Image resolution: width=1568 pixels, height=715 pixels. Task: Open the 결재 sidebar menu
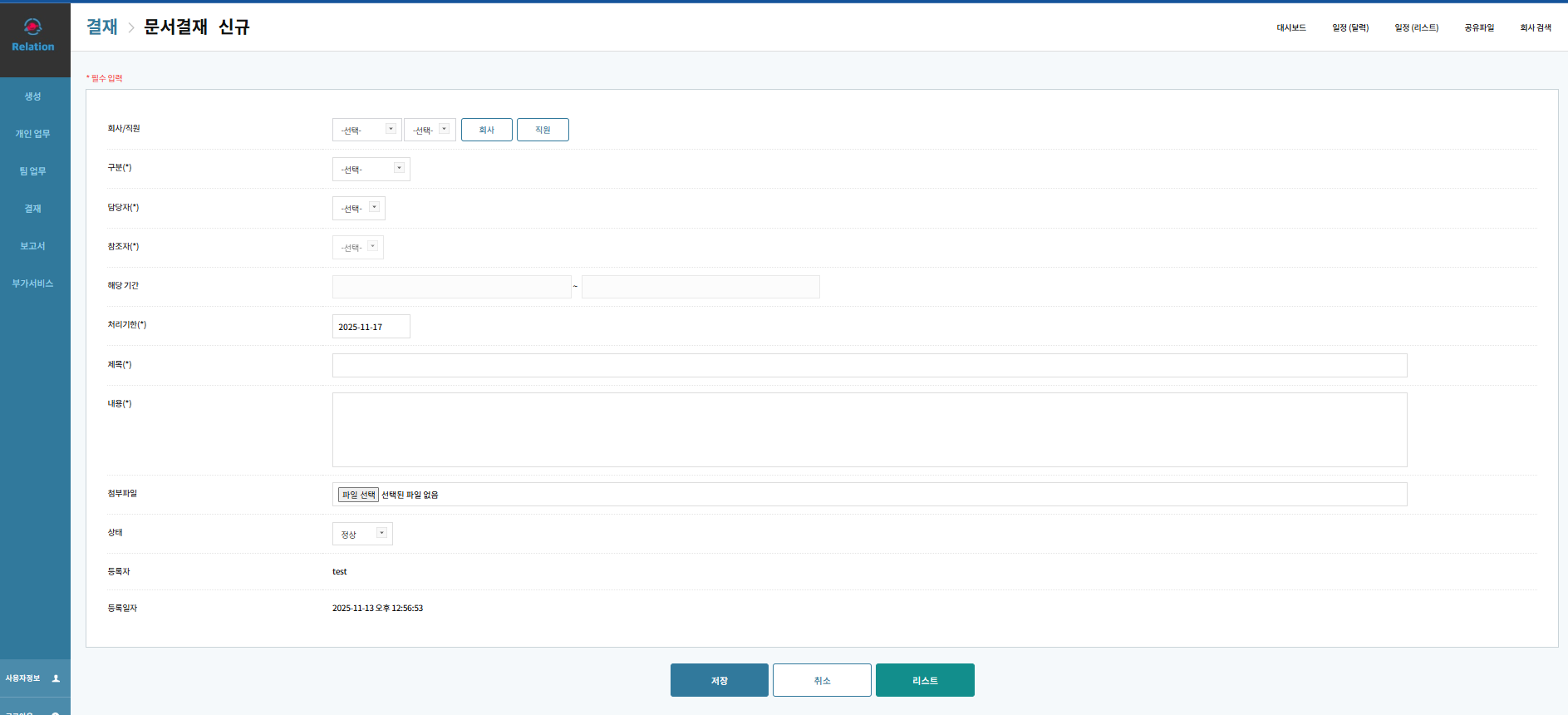(33, 209)
